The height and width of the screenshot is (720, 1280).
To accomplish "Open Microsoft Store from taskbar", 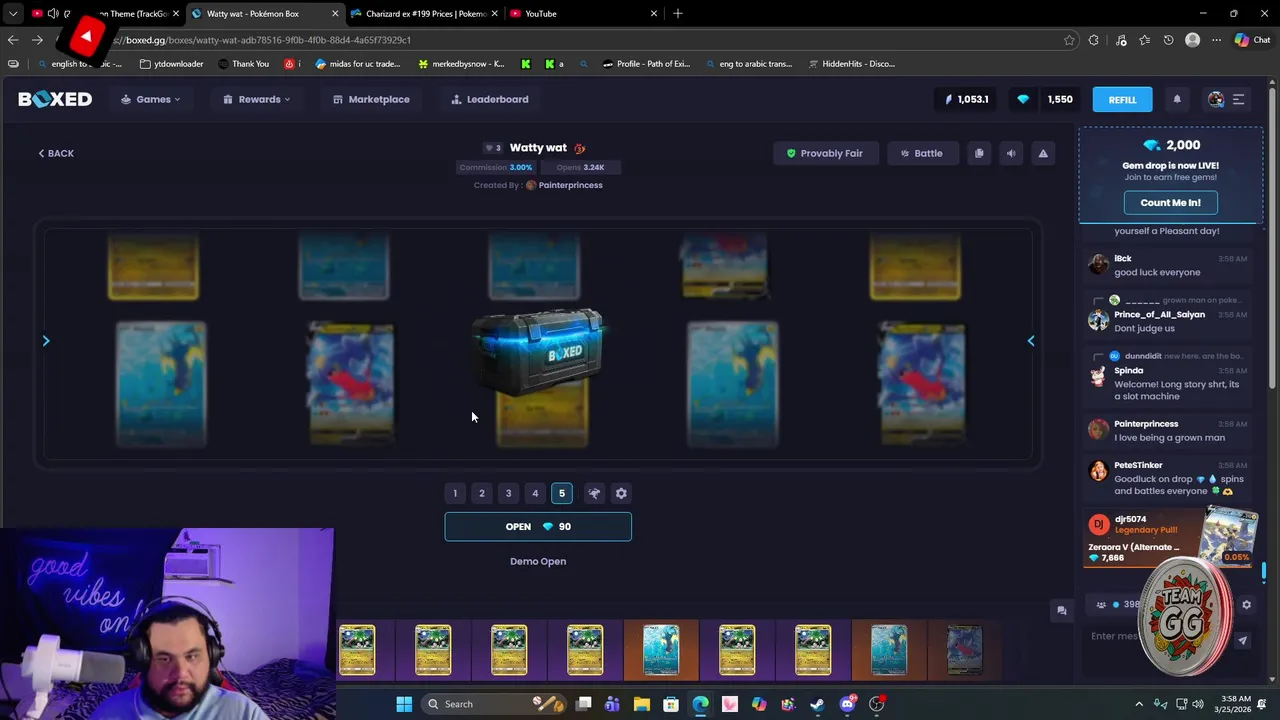I will tap(671, 704).
